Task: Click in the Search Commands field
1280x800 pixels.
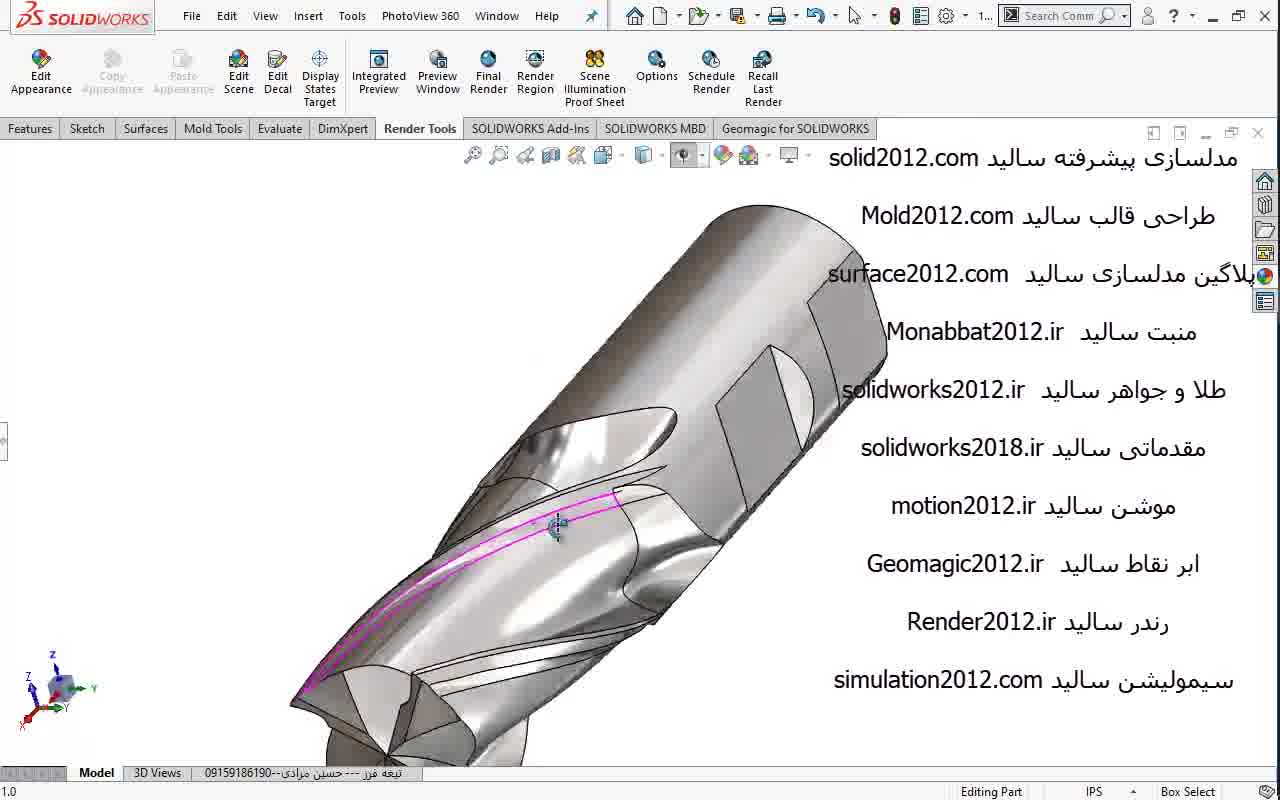Action: point(1058,16)
